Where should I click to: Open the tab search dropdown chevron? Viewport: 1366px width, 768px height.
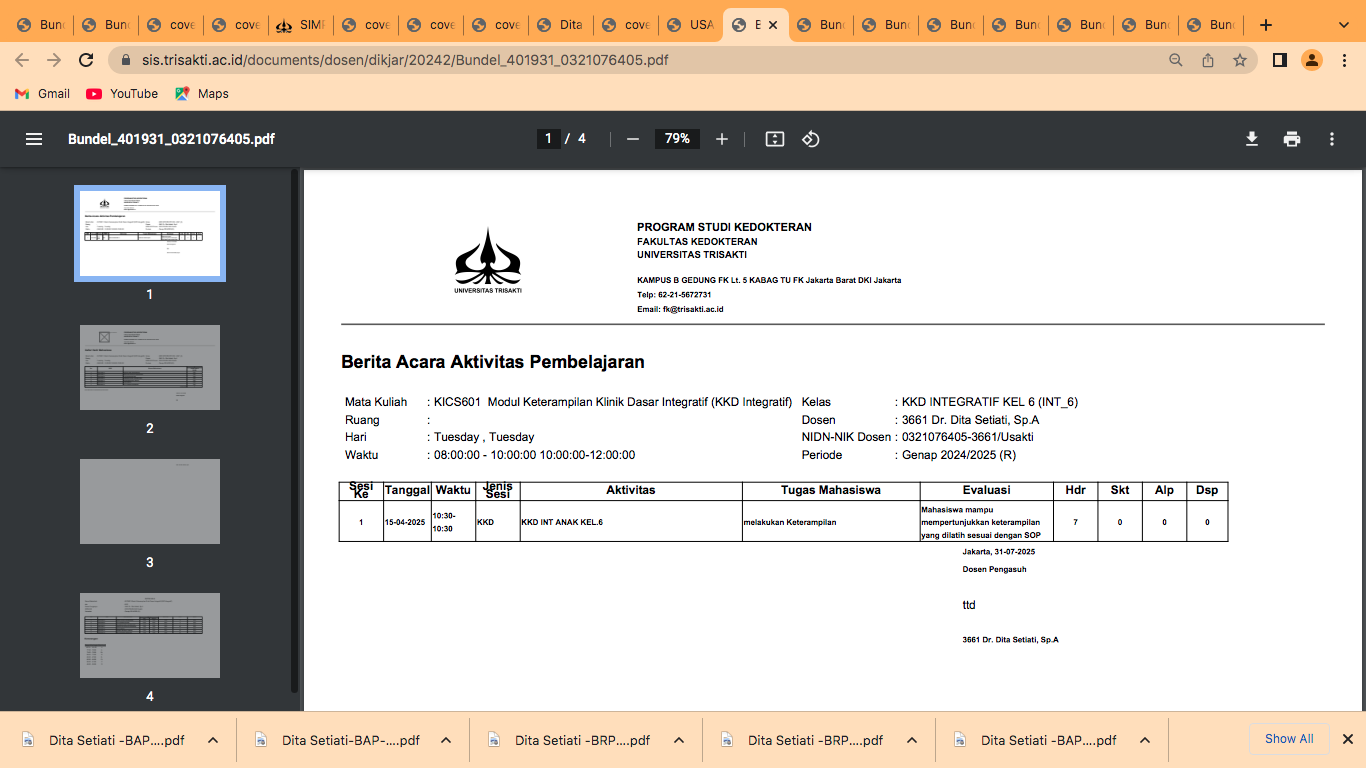tap(1345, 25)
